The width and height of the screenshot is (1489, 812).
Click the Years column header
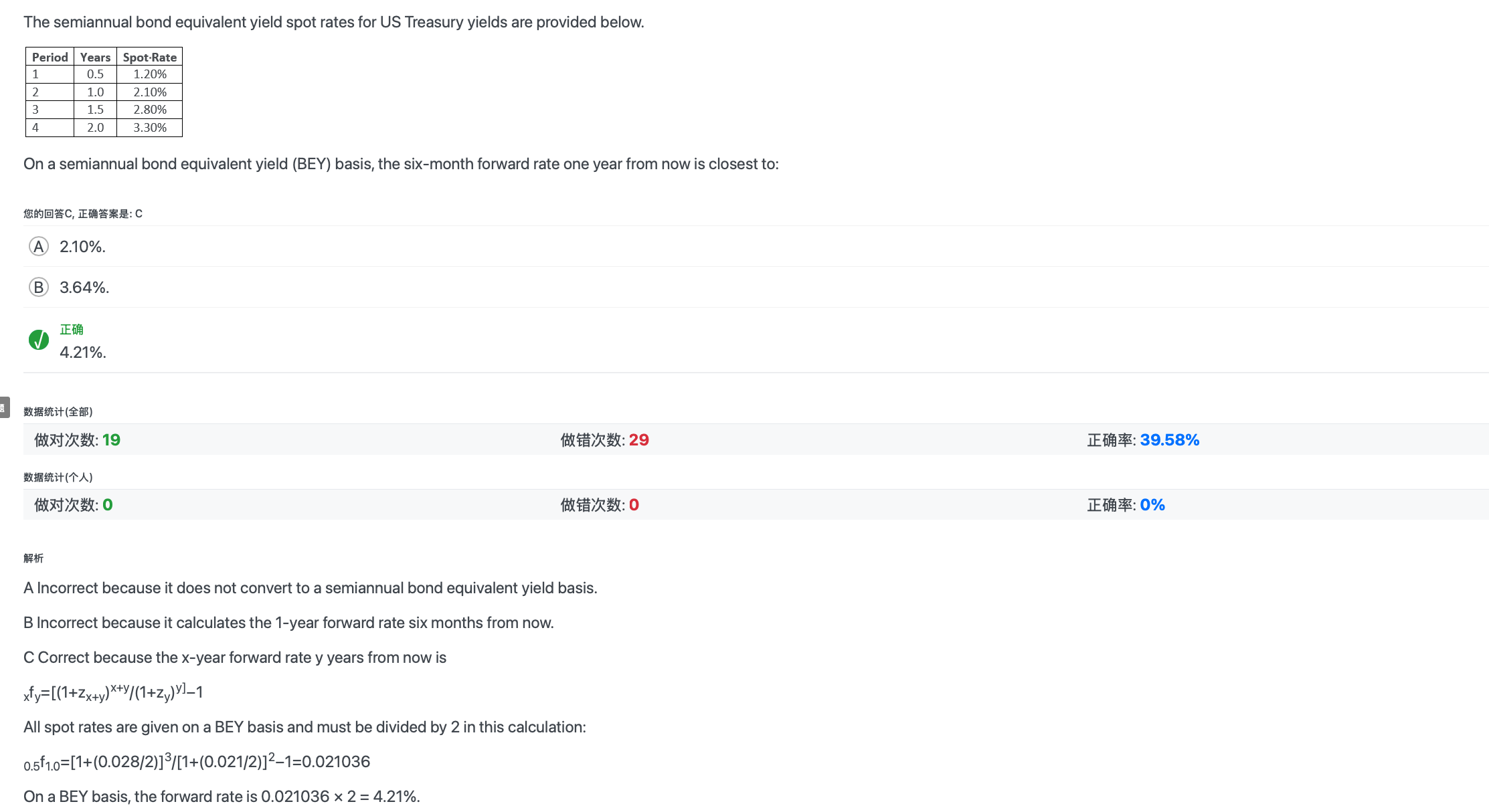(96, 57)
